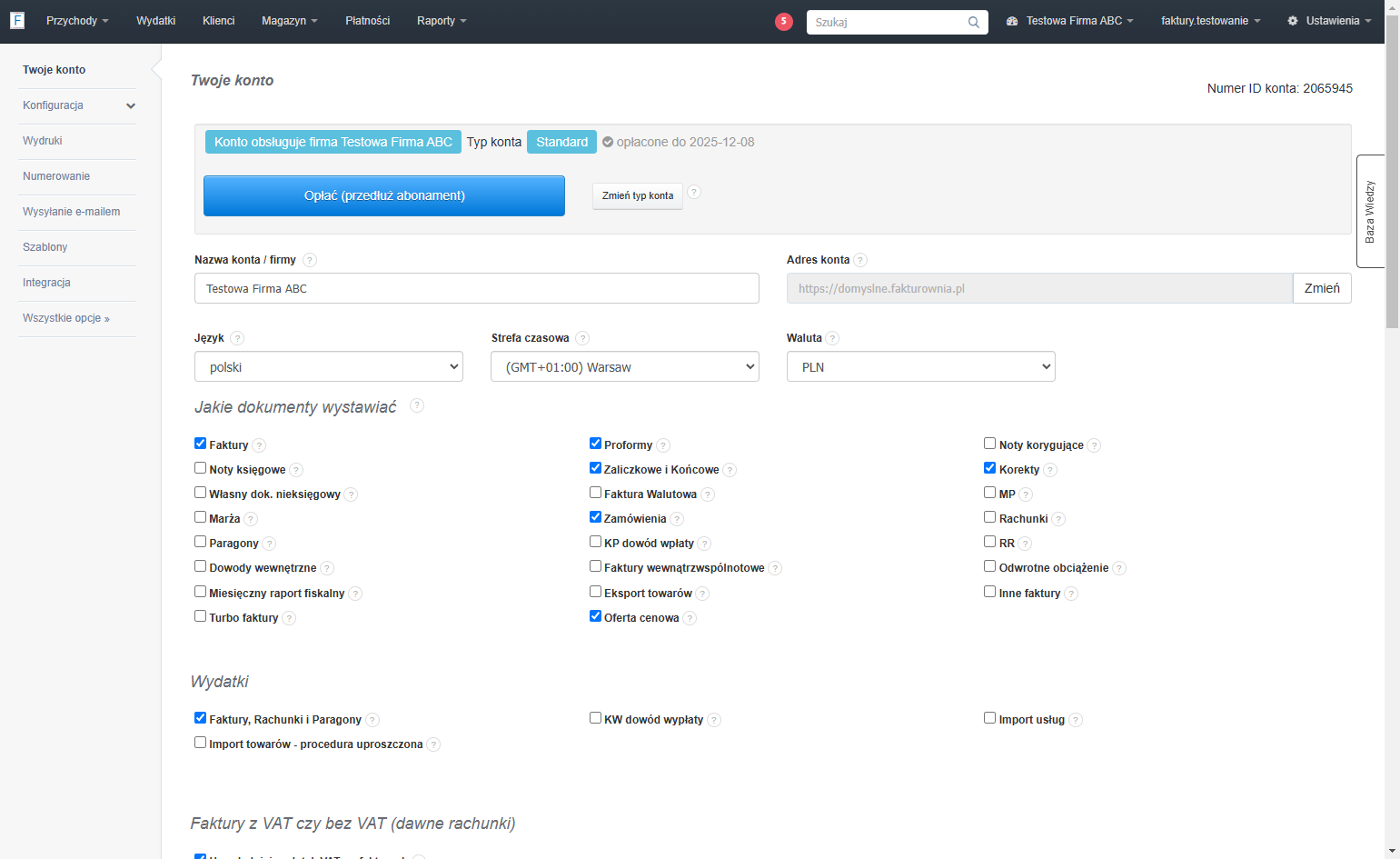Click help icon next to Oferta cenowa

click(690, 618)
